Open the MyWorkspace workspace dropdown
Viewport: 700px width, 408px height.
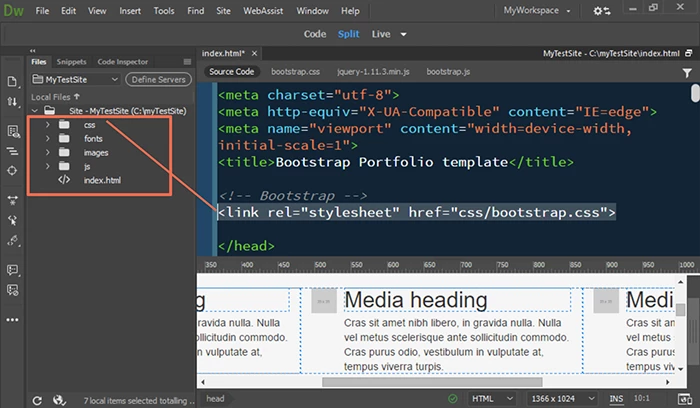[x=537, y=10]
